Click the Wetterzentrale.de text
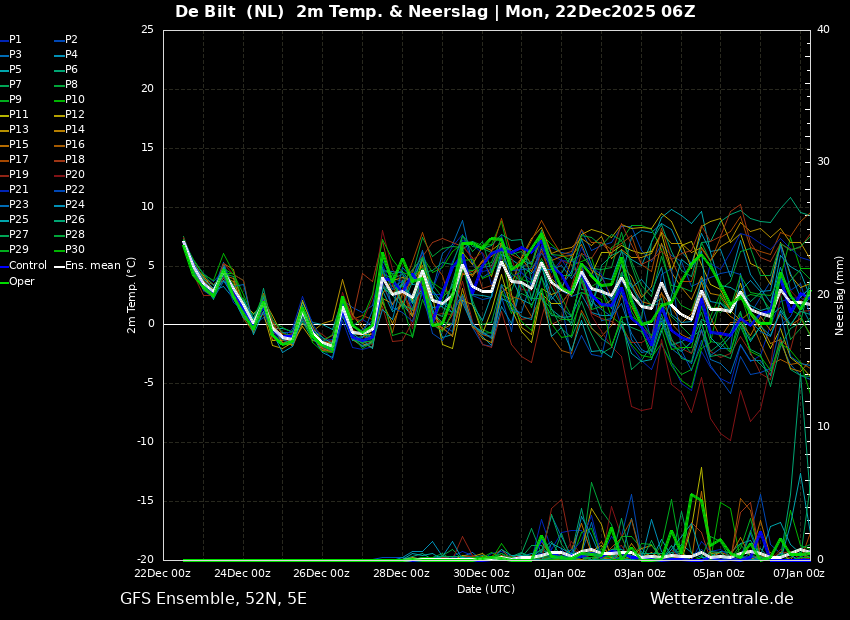 [721, 599]
